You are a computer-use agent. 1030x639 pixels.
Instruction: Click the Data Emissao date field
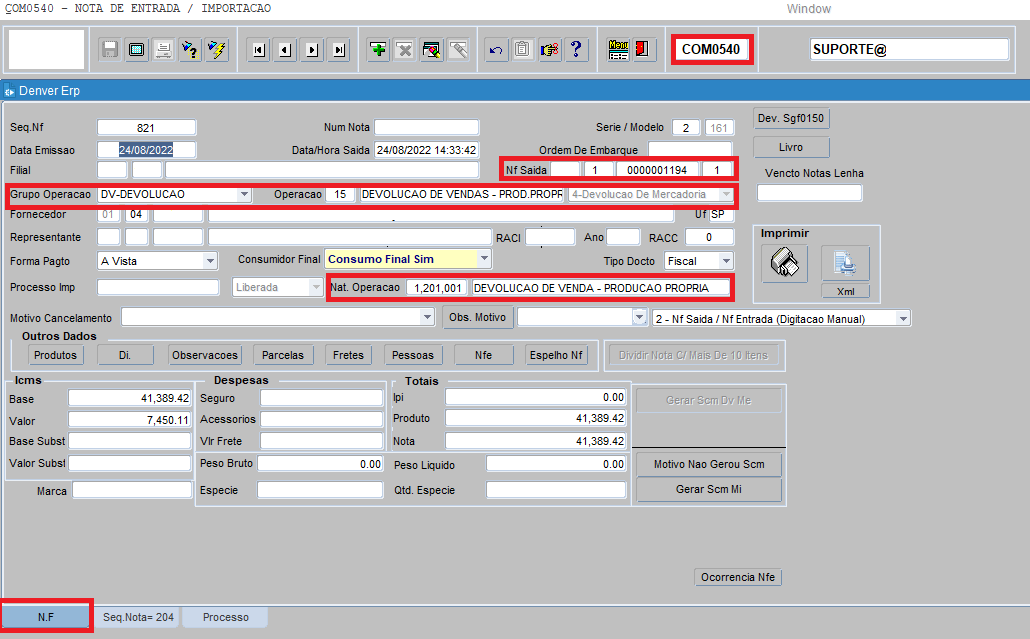pos(146,150)
